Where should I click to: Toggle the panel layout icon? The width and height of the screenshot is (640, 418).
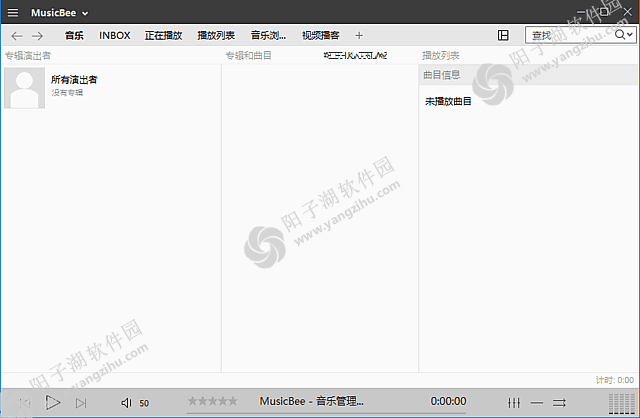point(503,36)
